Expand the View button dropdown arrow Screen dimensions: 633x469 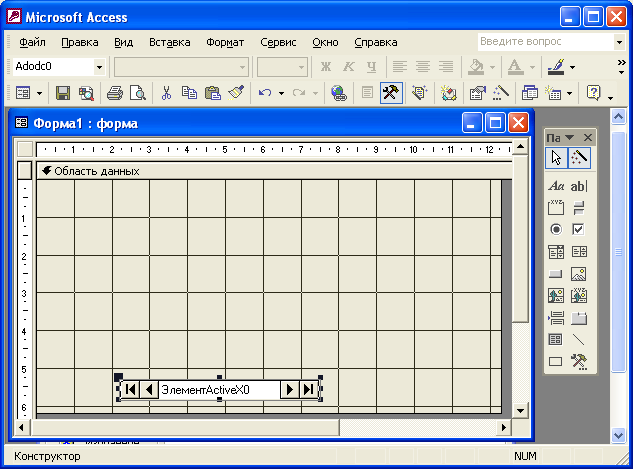[x=40, y=93]
